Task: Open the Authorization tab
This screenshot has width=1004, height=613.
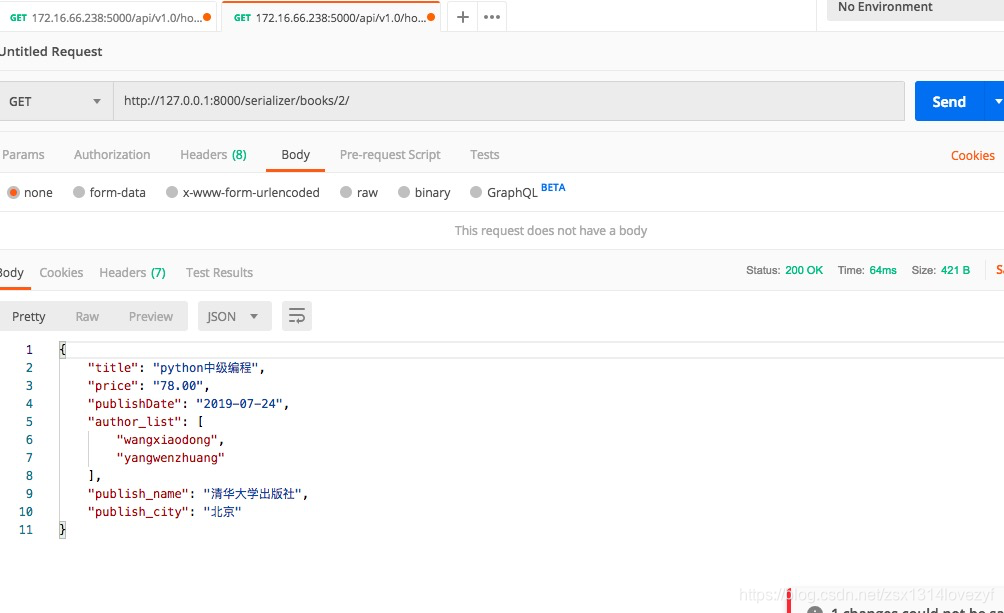Action: (x=112, y=154)
